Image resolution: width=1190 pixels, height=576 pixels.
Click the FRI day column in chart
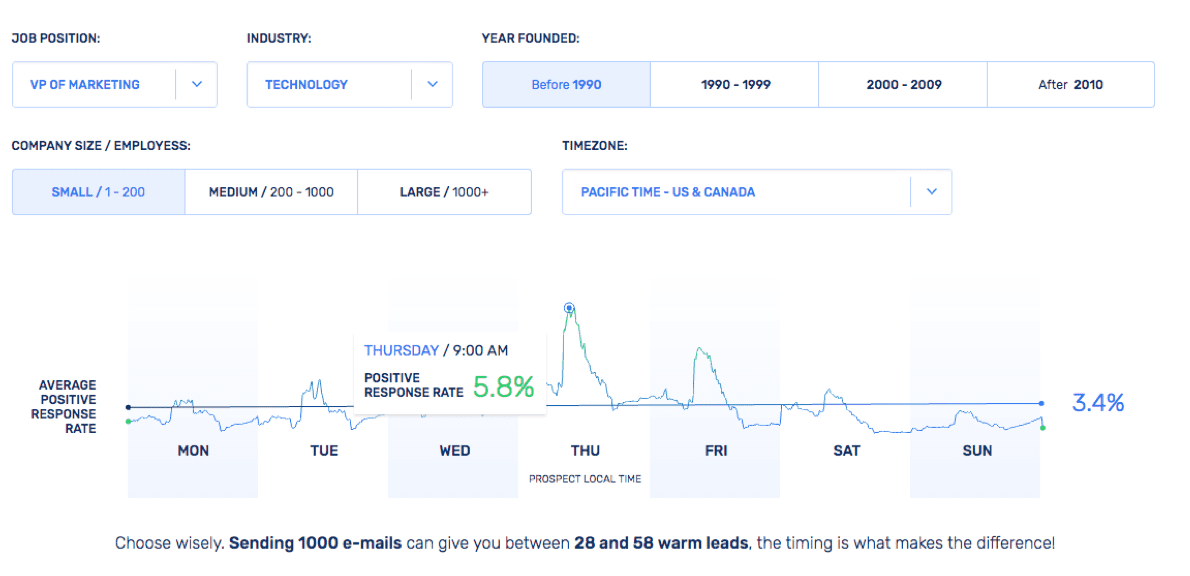coord(715,450)
